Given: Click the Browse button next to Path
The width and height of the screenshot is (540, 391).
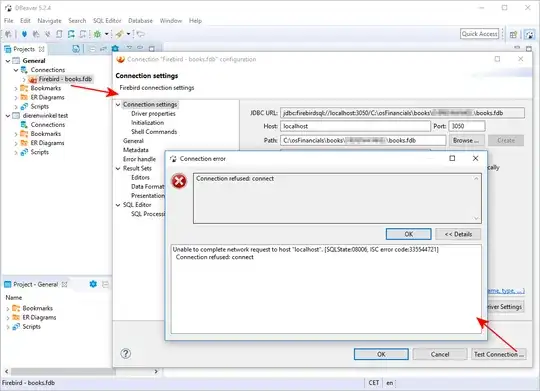Looking at the screenshot, I should click(466, 140).
